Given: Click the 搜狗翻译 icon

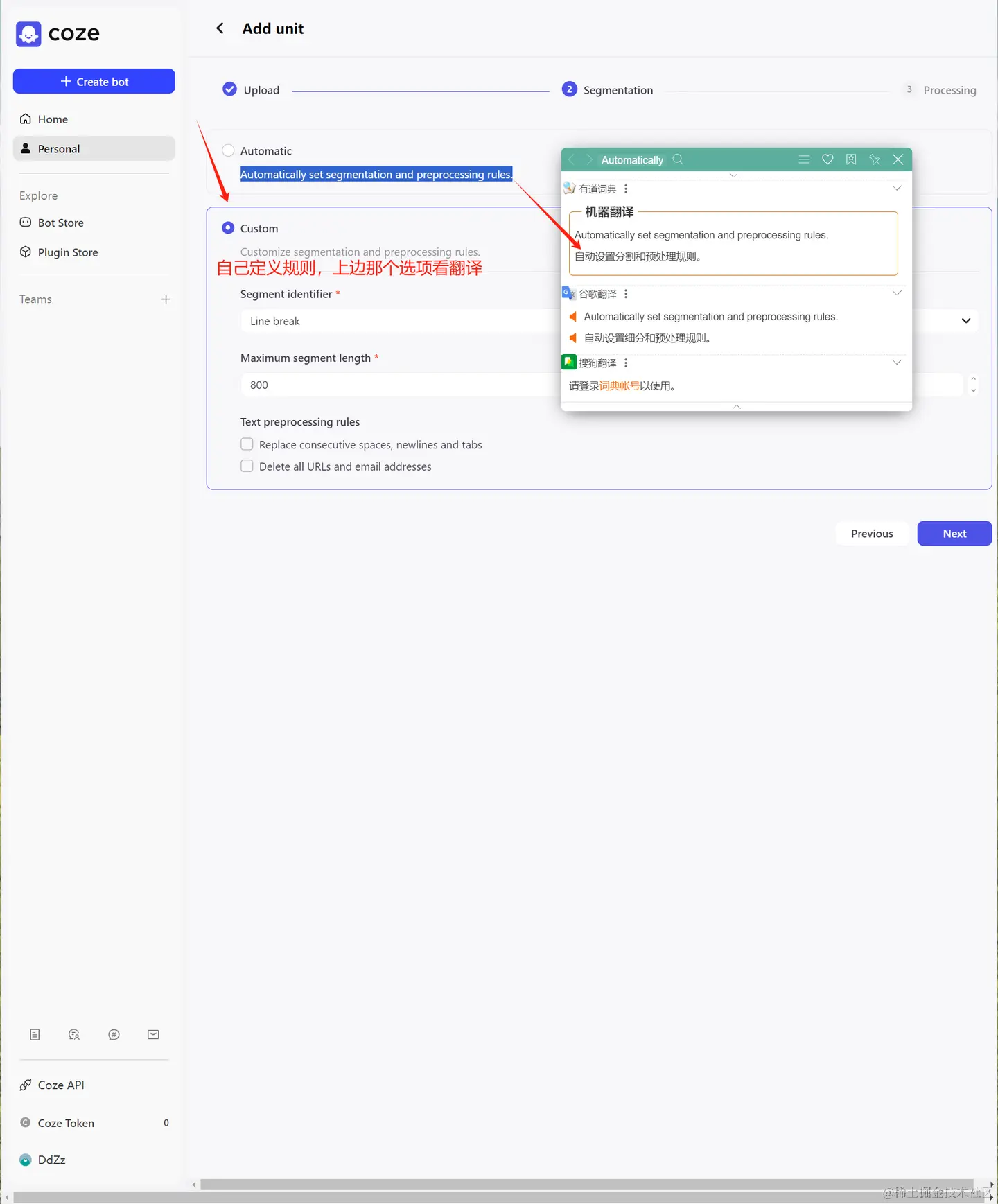Looking at the screenshot, I should pos(569,362).
